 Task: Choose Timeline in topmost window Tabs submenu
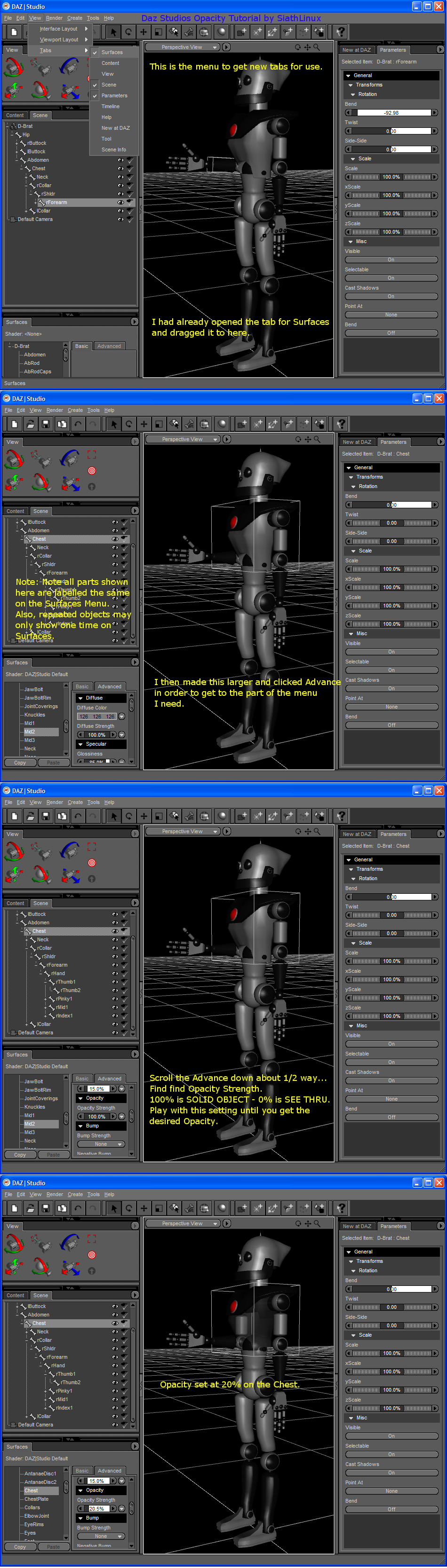click(x=110, y=107)
